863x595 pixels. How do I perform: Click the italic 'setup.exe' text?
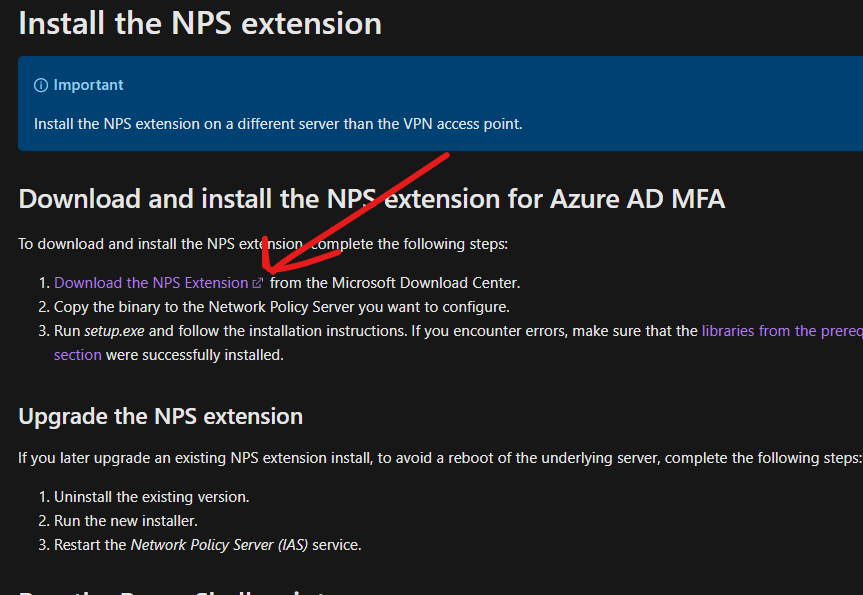[x=114, y=331]
